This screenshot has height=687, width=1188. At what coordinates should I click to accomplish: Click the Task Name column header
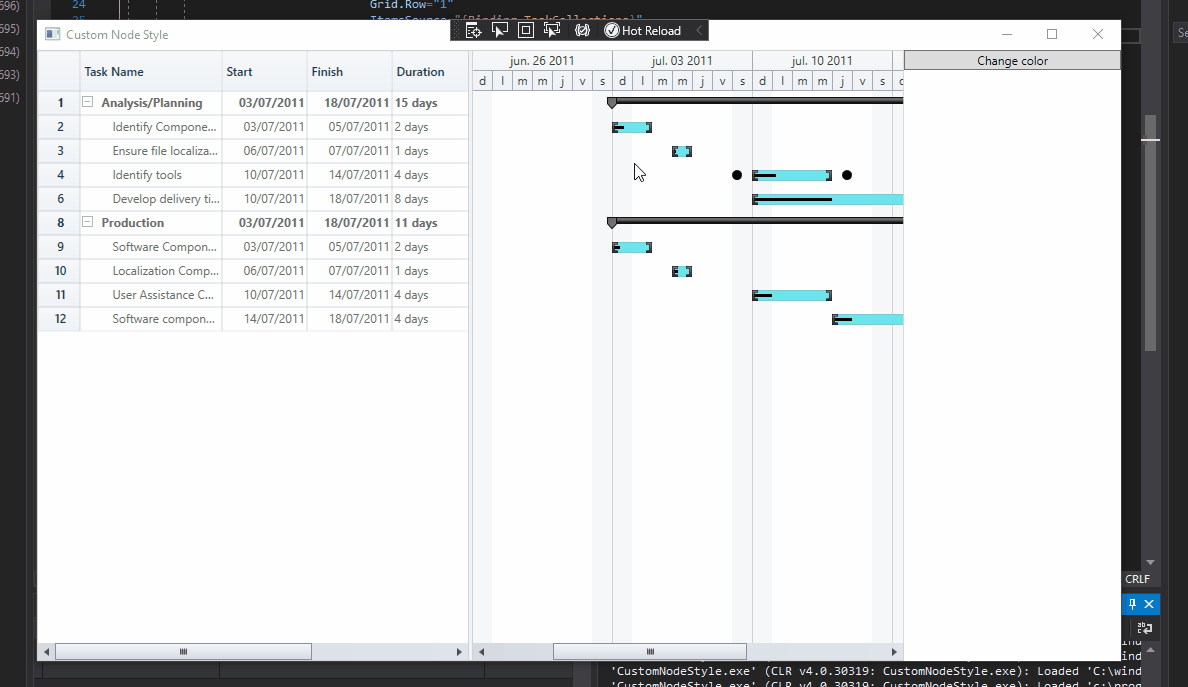(x=150, y=72)
